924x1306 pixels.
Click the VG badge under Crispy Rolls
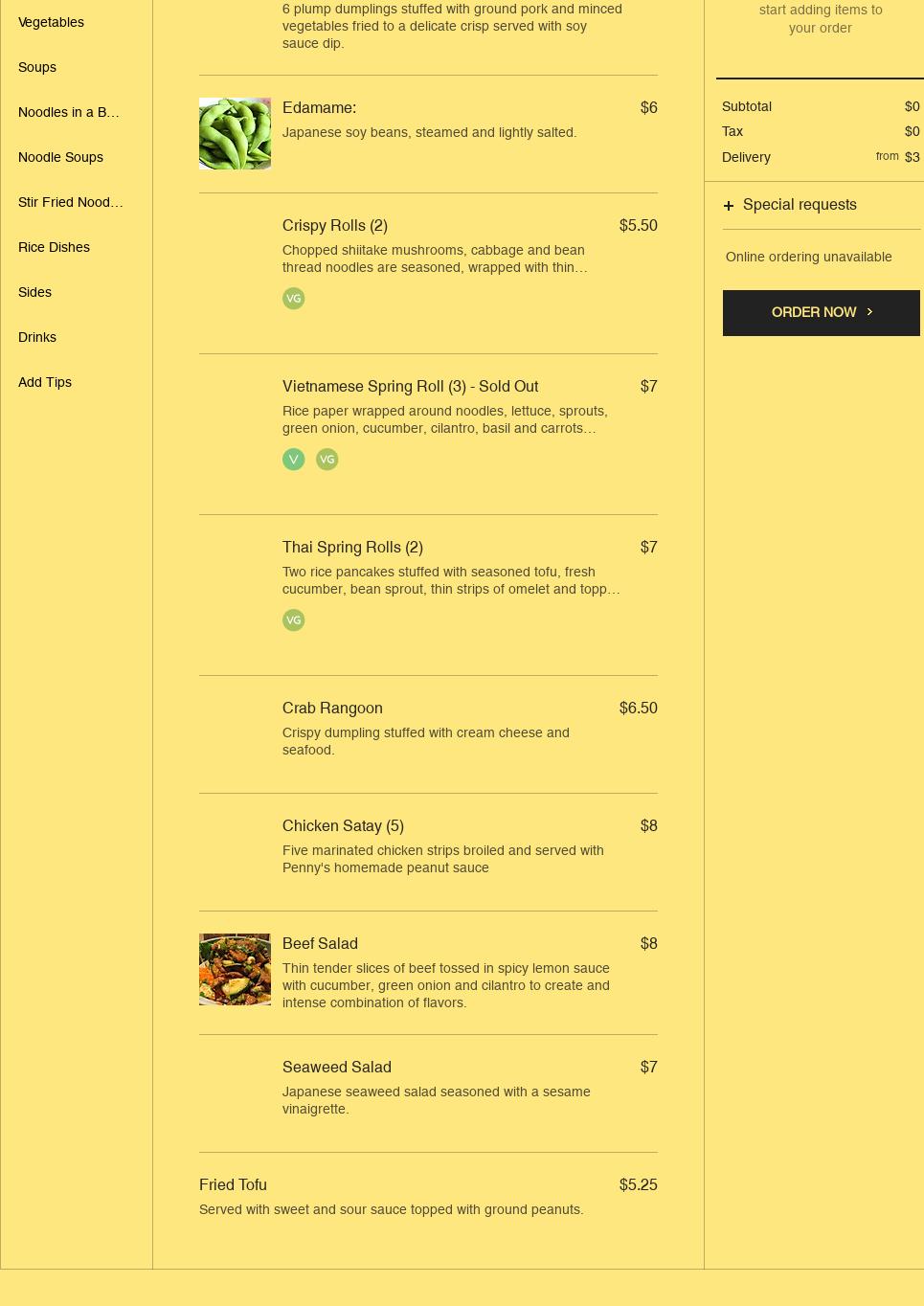(x=294, y=299)
